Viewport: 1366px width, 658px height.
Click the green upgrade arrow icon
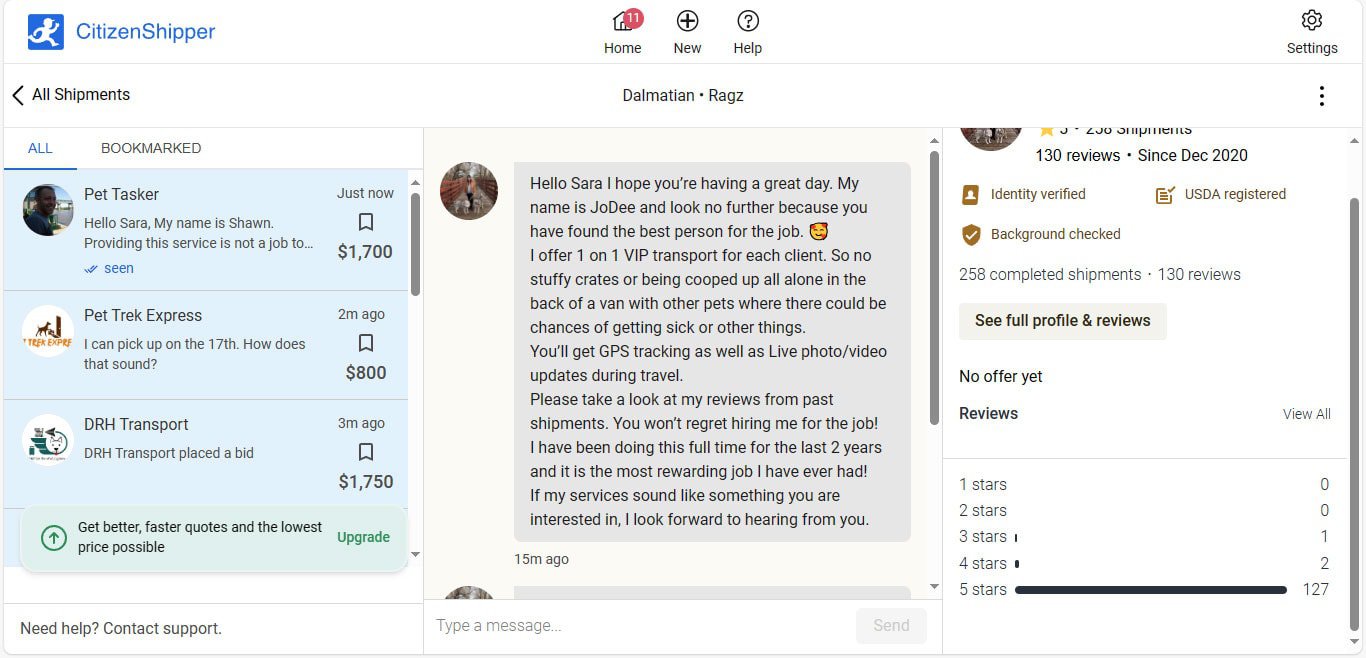[x=54, y=538]
